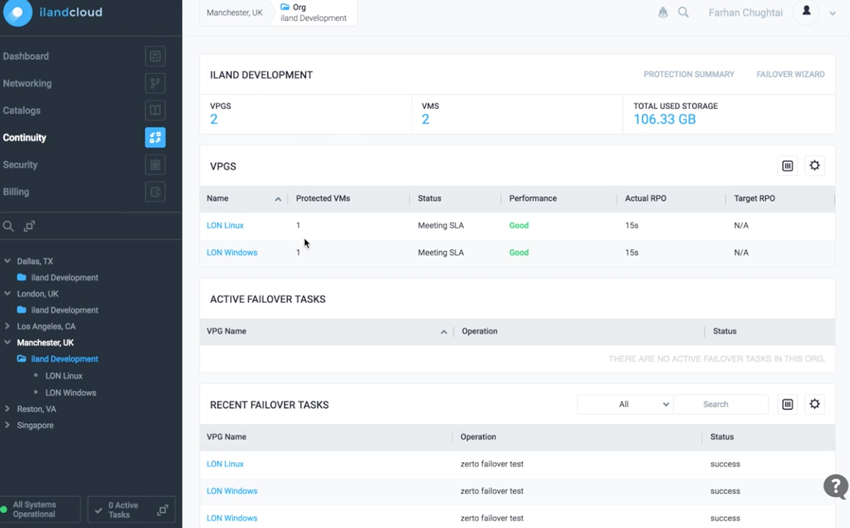This screenshot has width=850, height=528.
Task: Click the Performance column header
Action: click(x=533, y=198)
